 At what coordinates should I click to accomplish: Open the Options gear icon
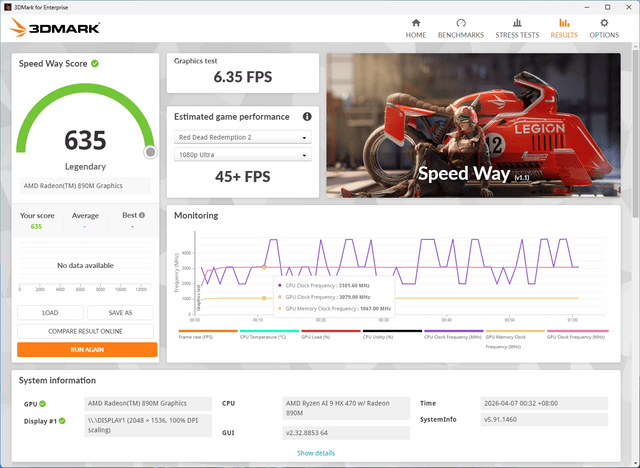[x=604, y=23]
